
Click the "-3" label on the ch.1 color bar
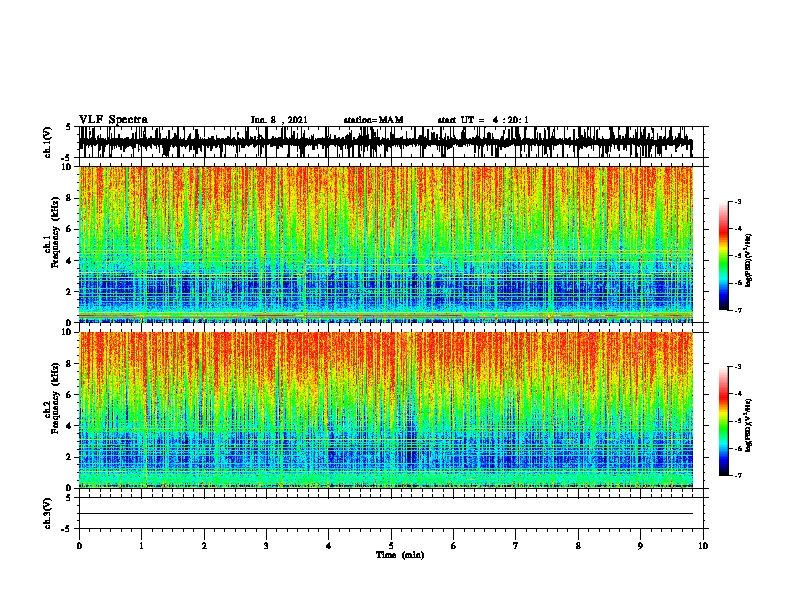coord(737,201)
